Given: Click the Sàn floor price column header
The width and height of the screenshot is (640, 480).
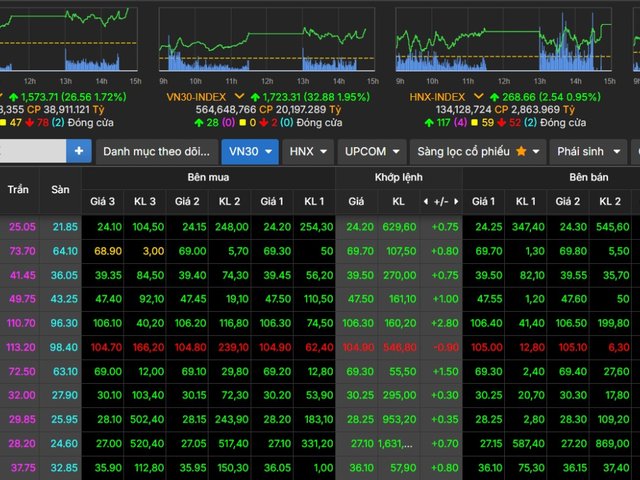Looking at the screenshot, I should click(x=61, y=189).
